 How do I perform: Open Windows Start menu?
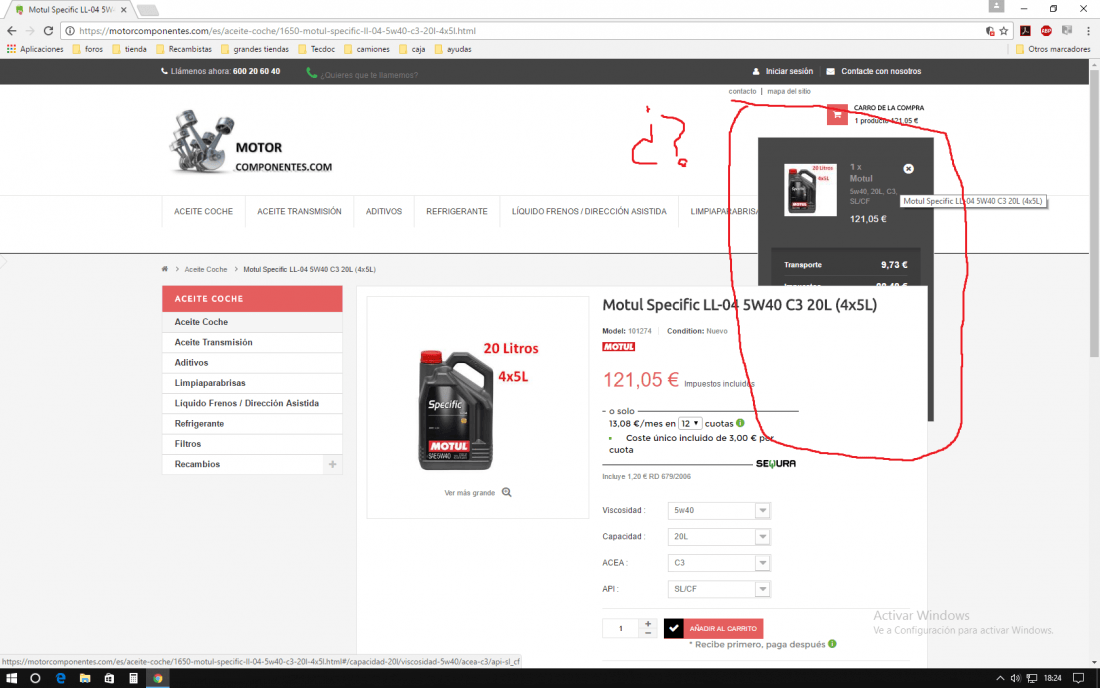(11, 678)
